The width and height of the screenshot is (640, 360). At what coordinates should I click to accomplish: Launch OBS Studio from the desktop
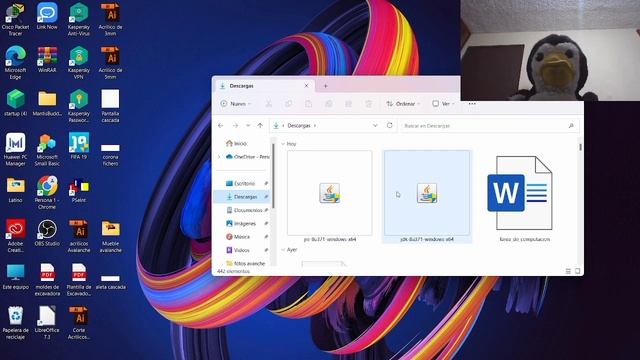click(x=47, y=233)
